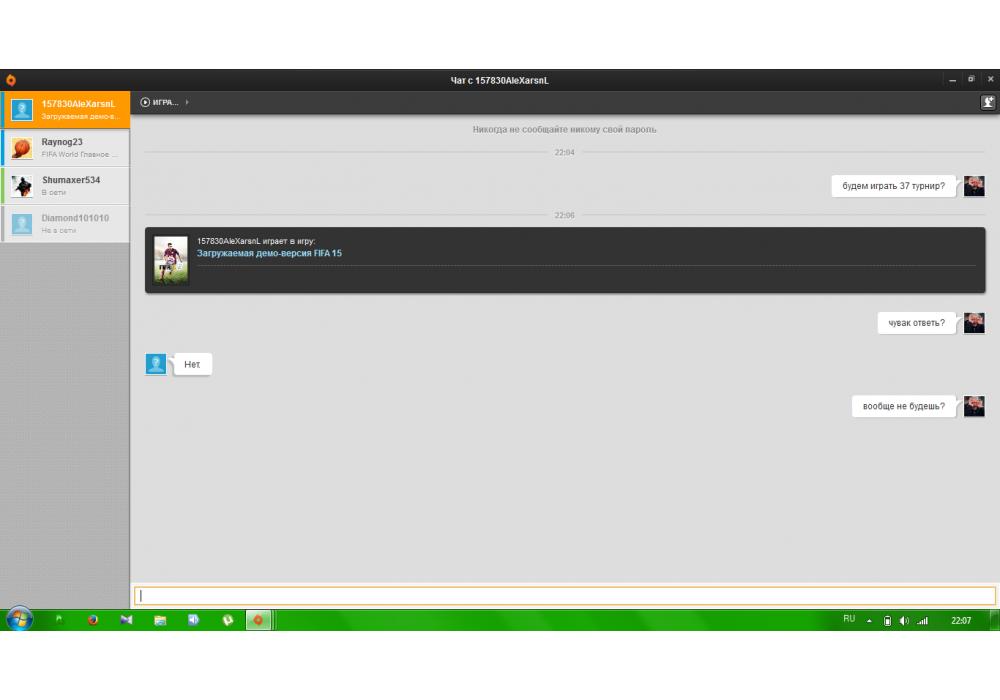This screenshot has width=1000, height=700.
Task: Focus the chat message input field
Action: tap(564, 595)
